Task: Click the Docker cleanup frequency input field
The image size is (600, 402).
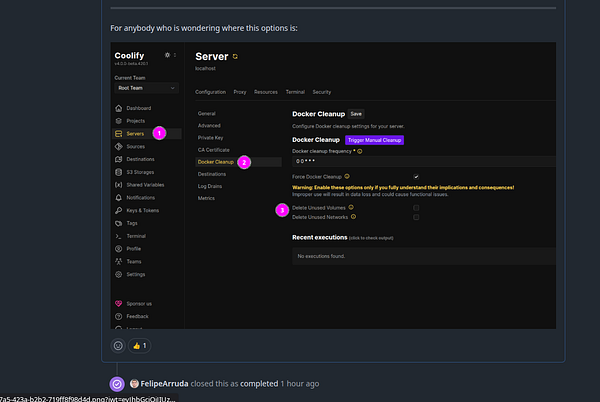Action: click(x=424, y=161)
